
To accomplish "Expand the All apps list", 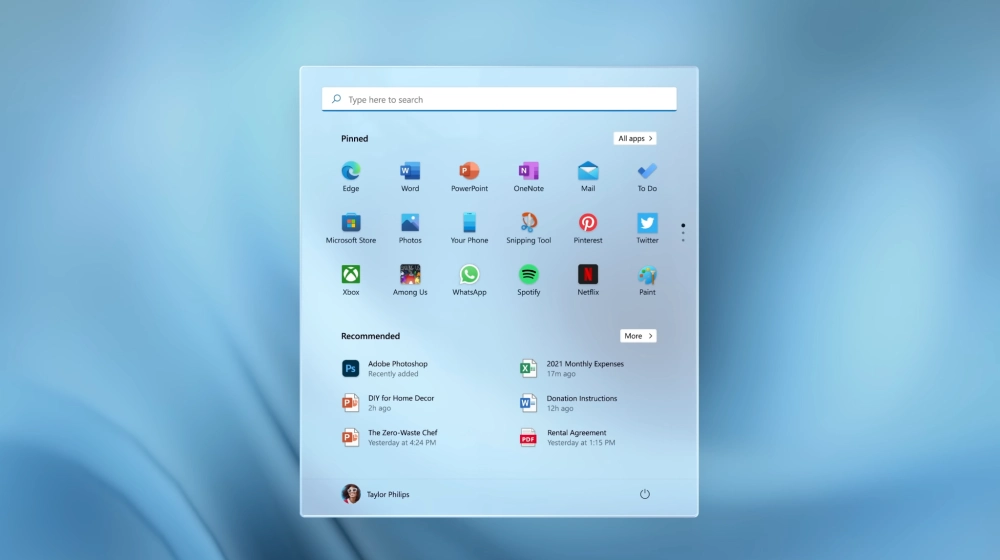I will click(x=635, y=139).
